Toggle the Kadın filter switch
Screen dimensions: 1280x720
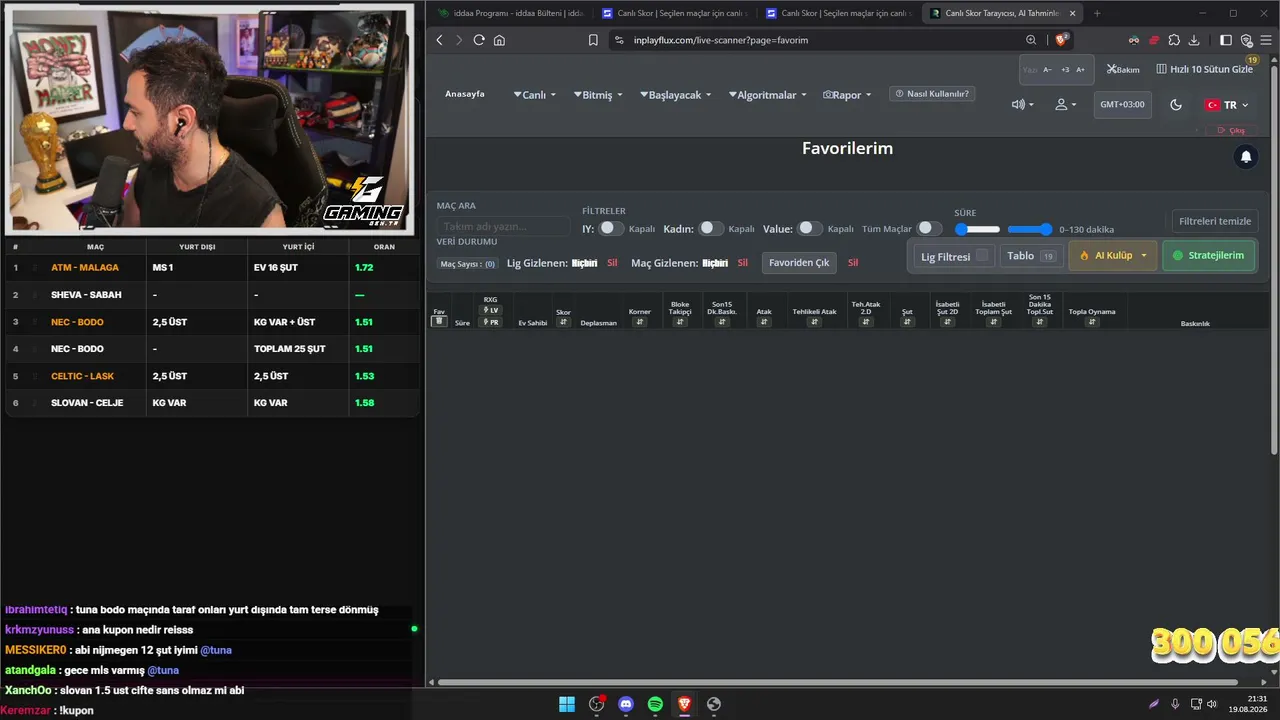pyautogui.click(x=711, y=229)
